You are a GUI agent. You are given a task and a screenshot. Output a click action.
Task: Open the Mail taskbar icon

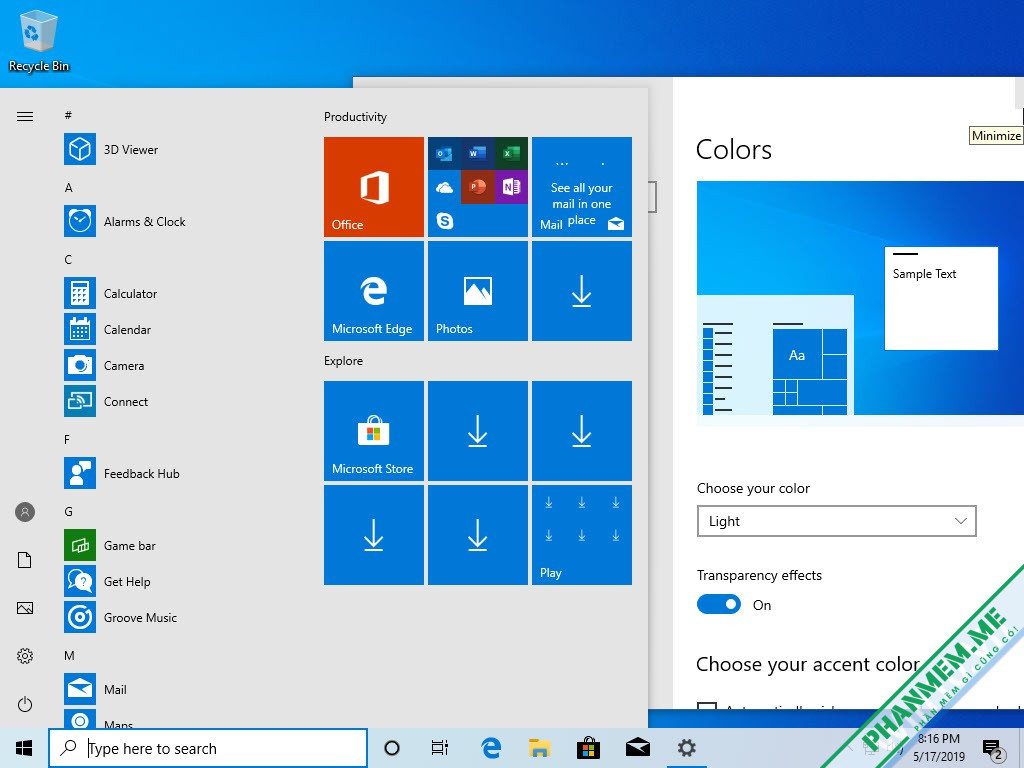(637, 748)
